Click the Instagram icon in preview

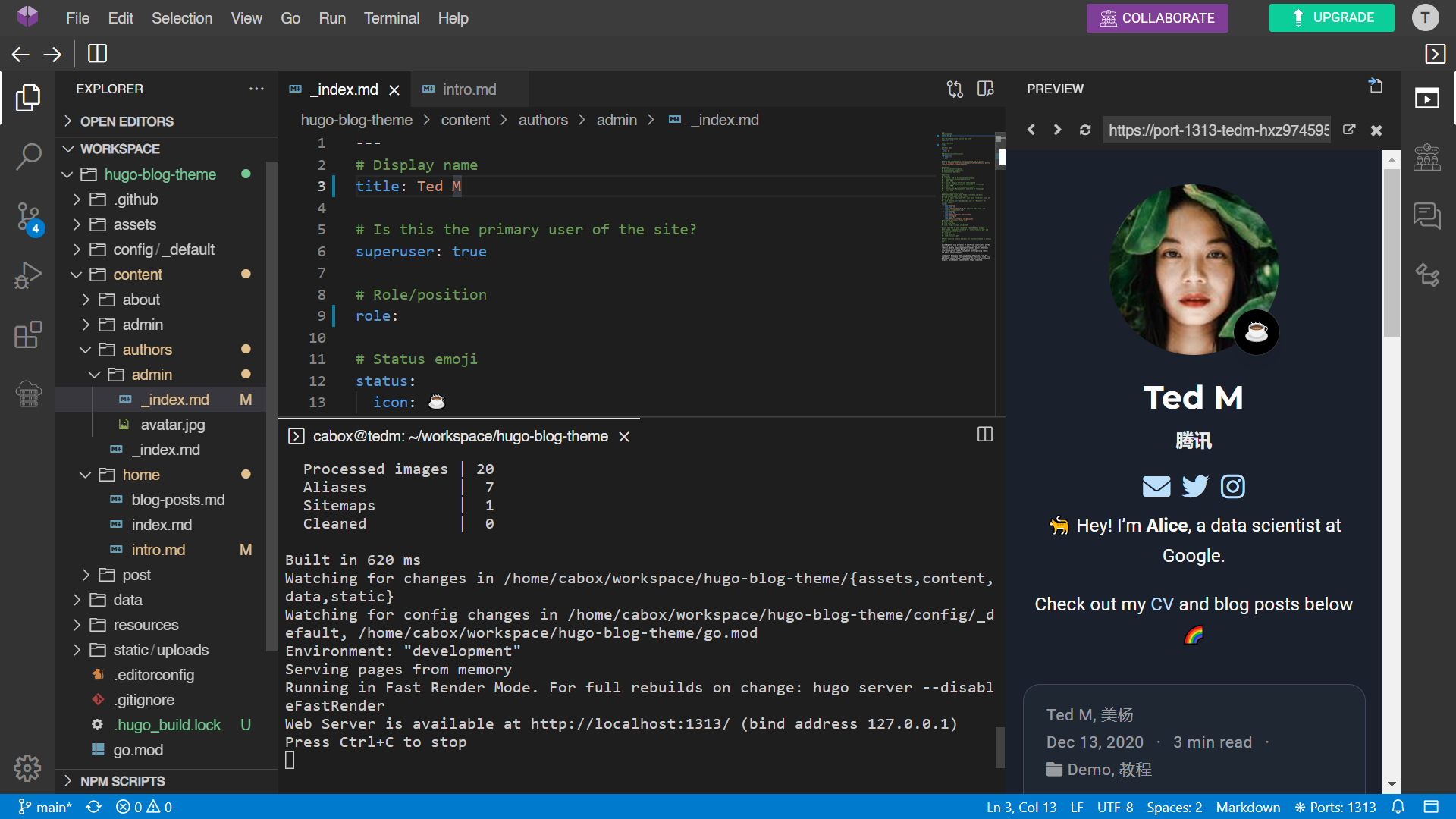(x=1232, y=486)
